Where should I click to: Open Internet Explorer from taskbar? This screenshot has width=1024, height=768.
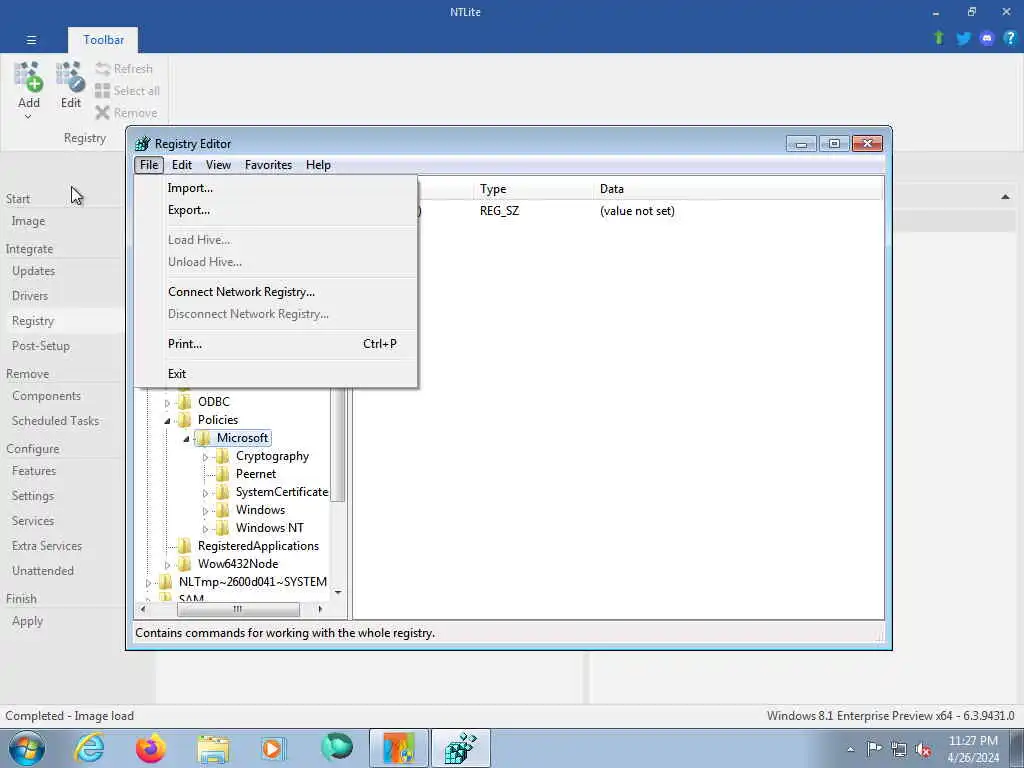89,748
